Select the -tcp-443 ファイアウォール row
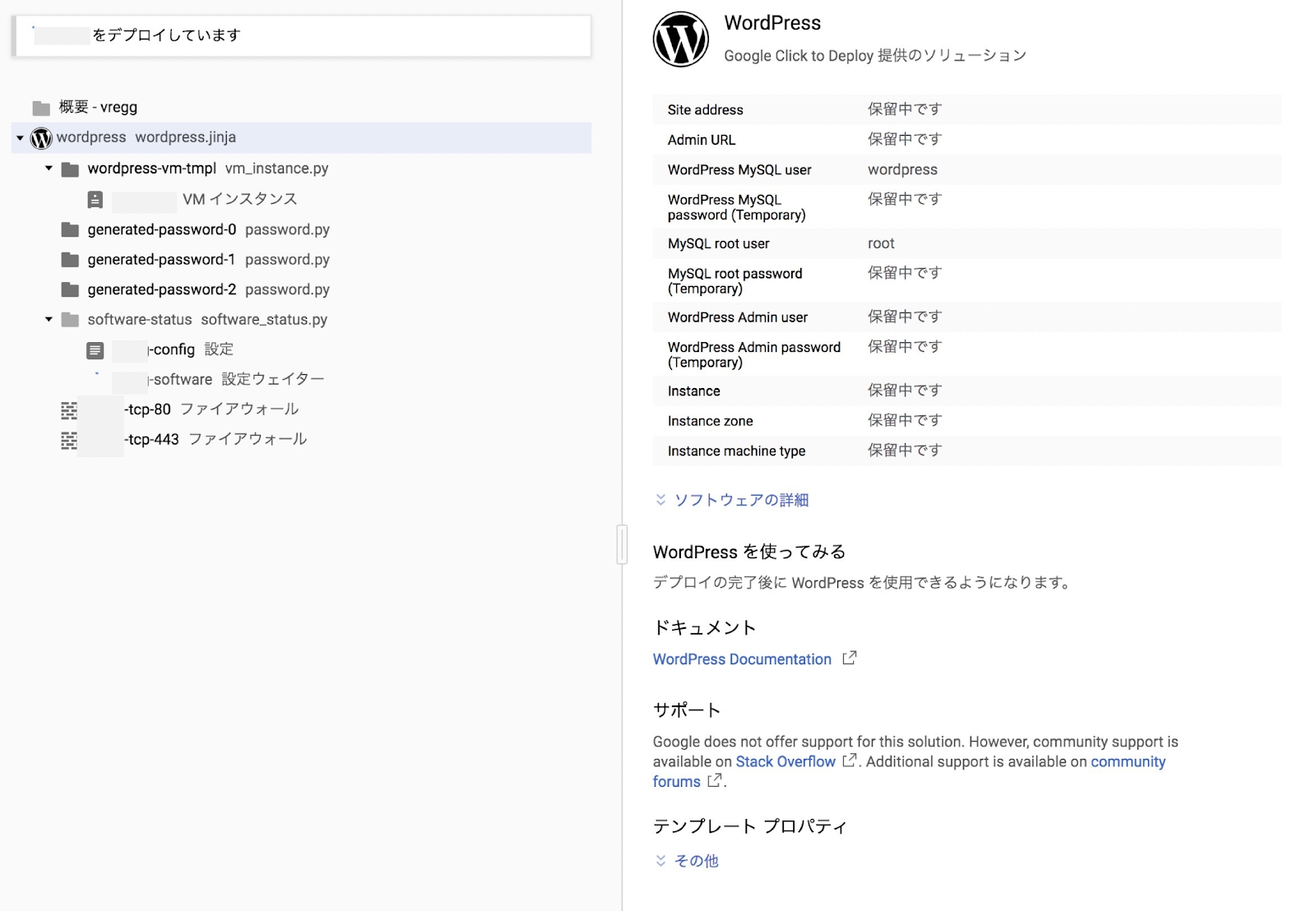Viewport: 1316px width, 911px height. pyautogui.click(x=301, y=440)
